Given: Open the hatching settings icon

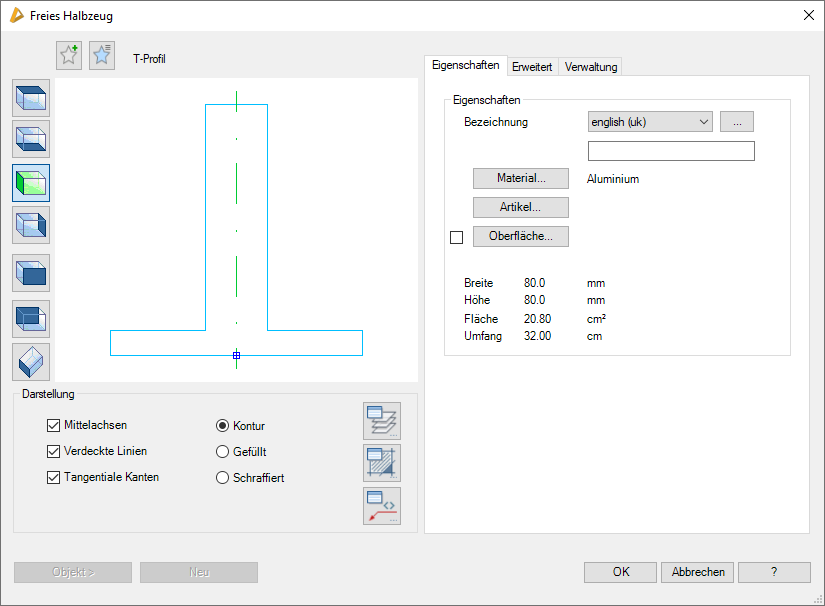Looking at the screenshot, I should tap(382, 464).
